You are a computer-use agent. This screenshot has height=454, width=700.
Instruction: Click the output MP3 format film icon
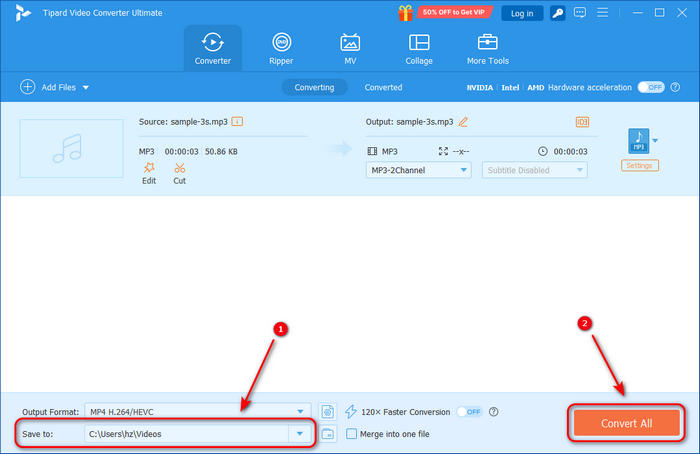click(x=372, y=151)
